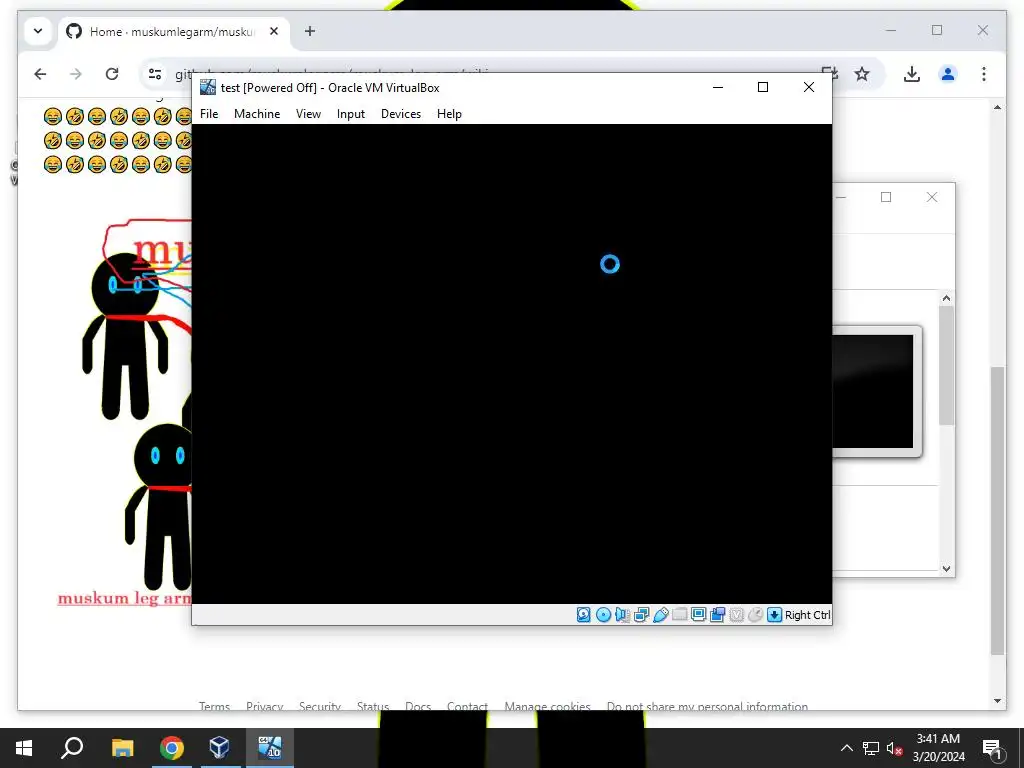Viewport: 1024px width, 768px height.
Task: Click Chrome page vertical scrollbar thumb
Action: click(x=997, y=510)
